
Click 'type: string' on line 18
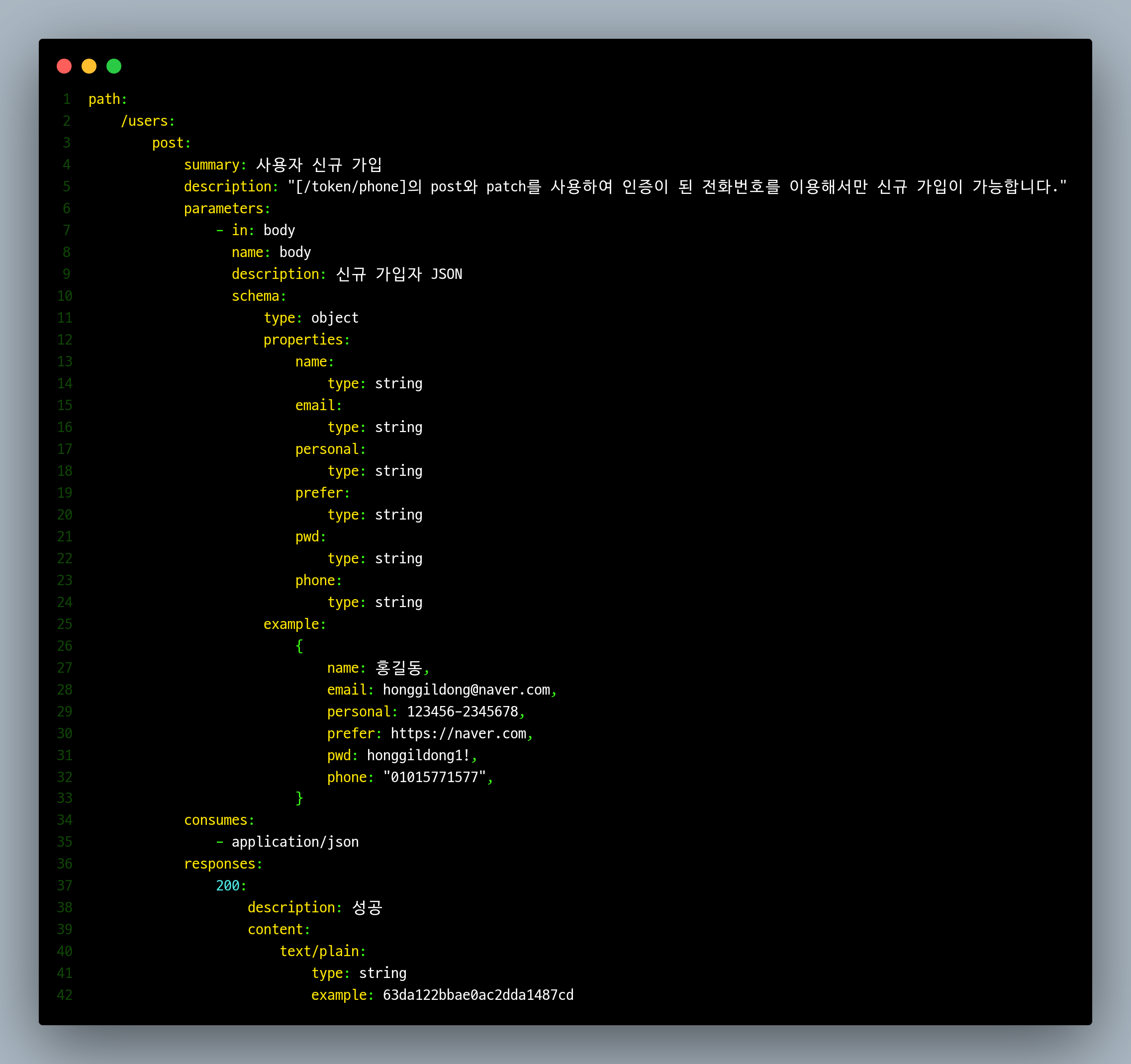(x=375, y=471)
